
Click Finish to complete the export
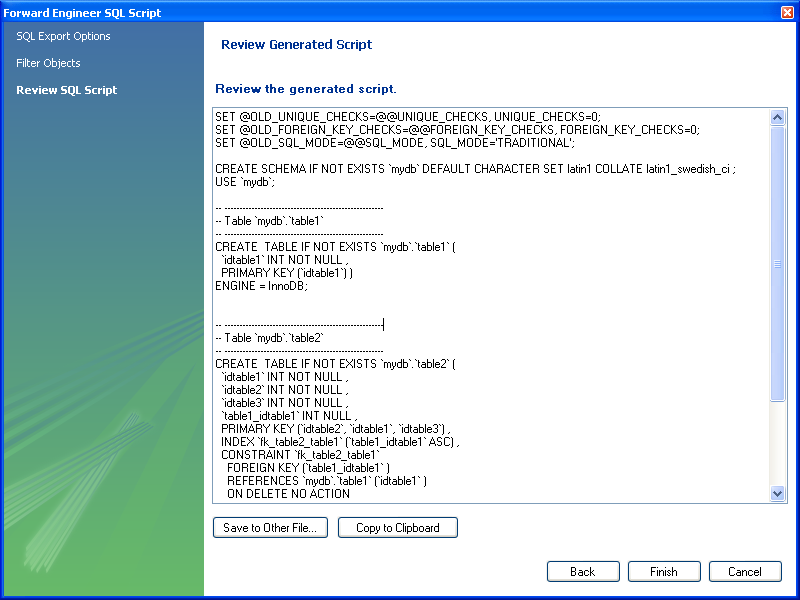click(664, 571)
